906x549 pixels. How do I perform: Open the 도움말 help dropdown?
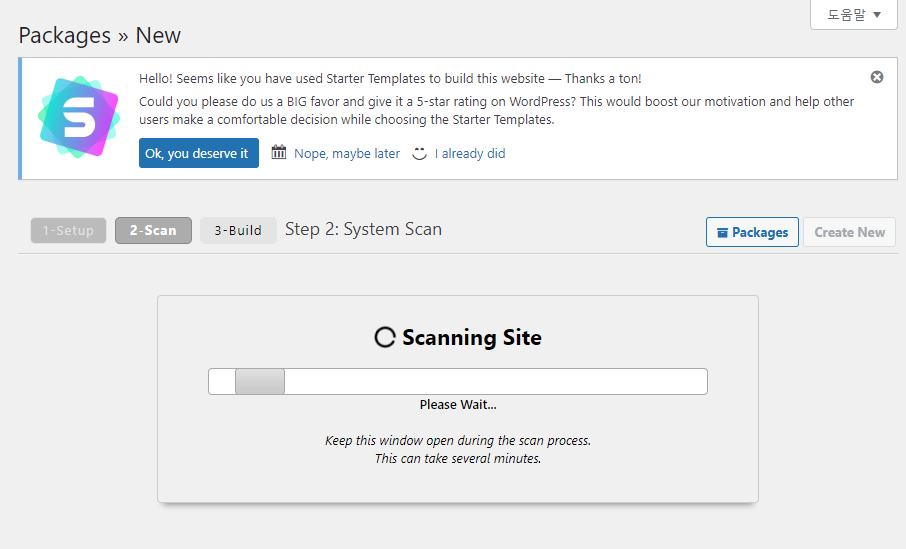[x=853, y=14]
